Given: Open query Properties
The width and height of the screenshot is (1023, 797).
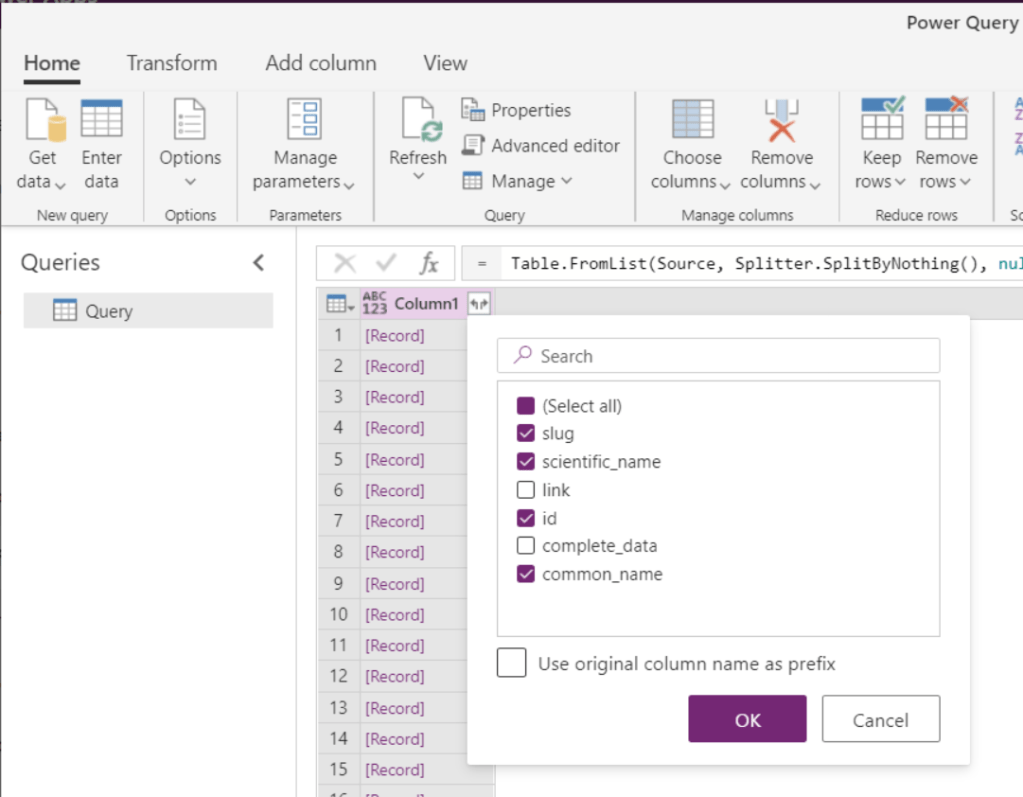Looking at the screenshot, I should click(x=516, y=110).
